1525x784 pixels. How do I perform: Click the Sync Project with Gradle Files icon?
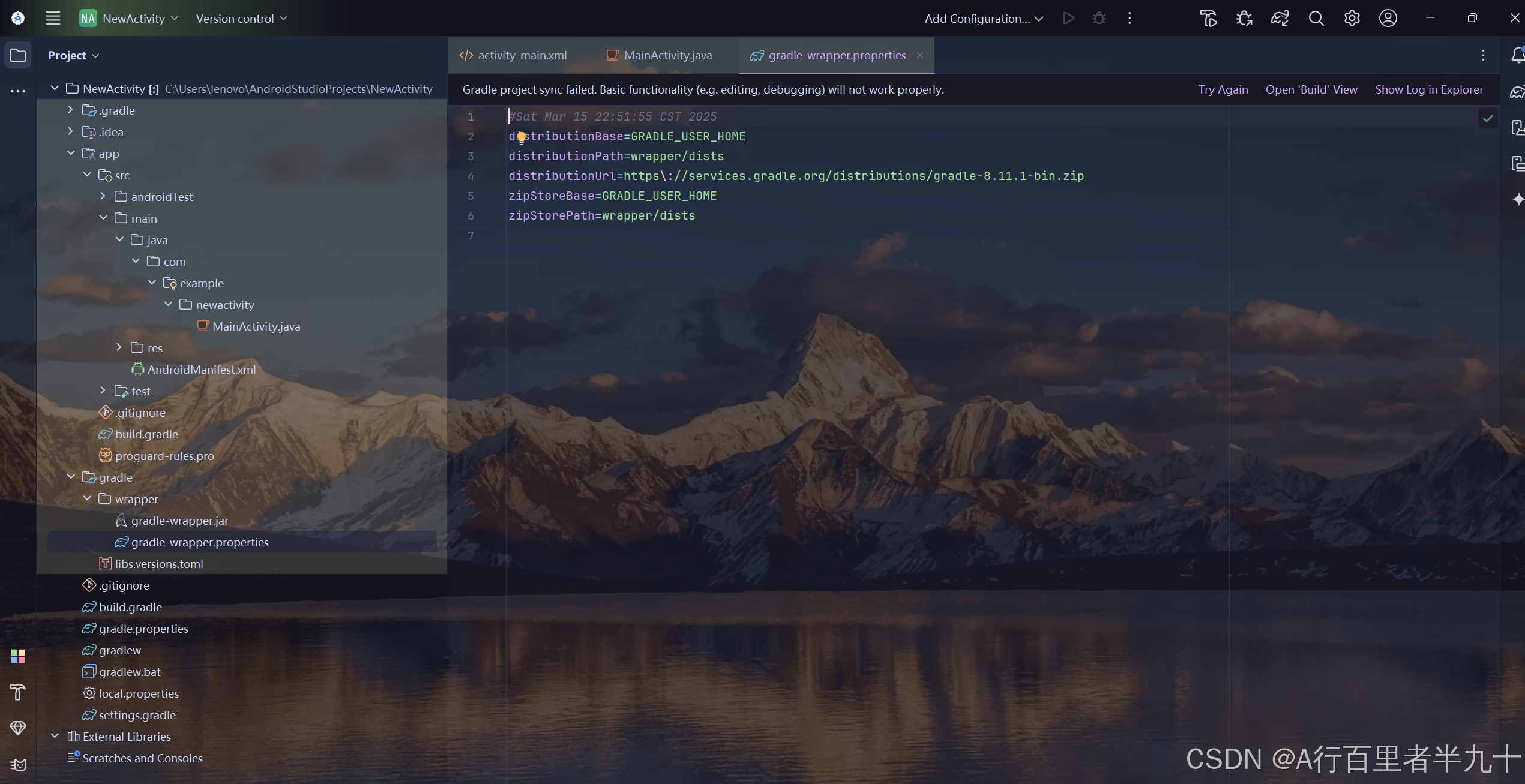pyautogui.click(x=1280, y=19)
